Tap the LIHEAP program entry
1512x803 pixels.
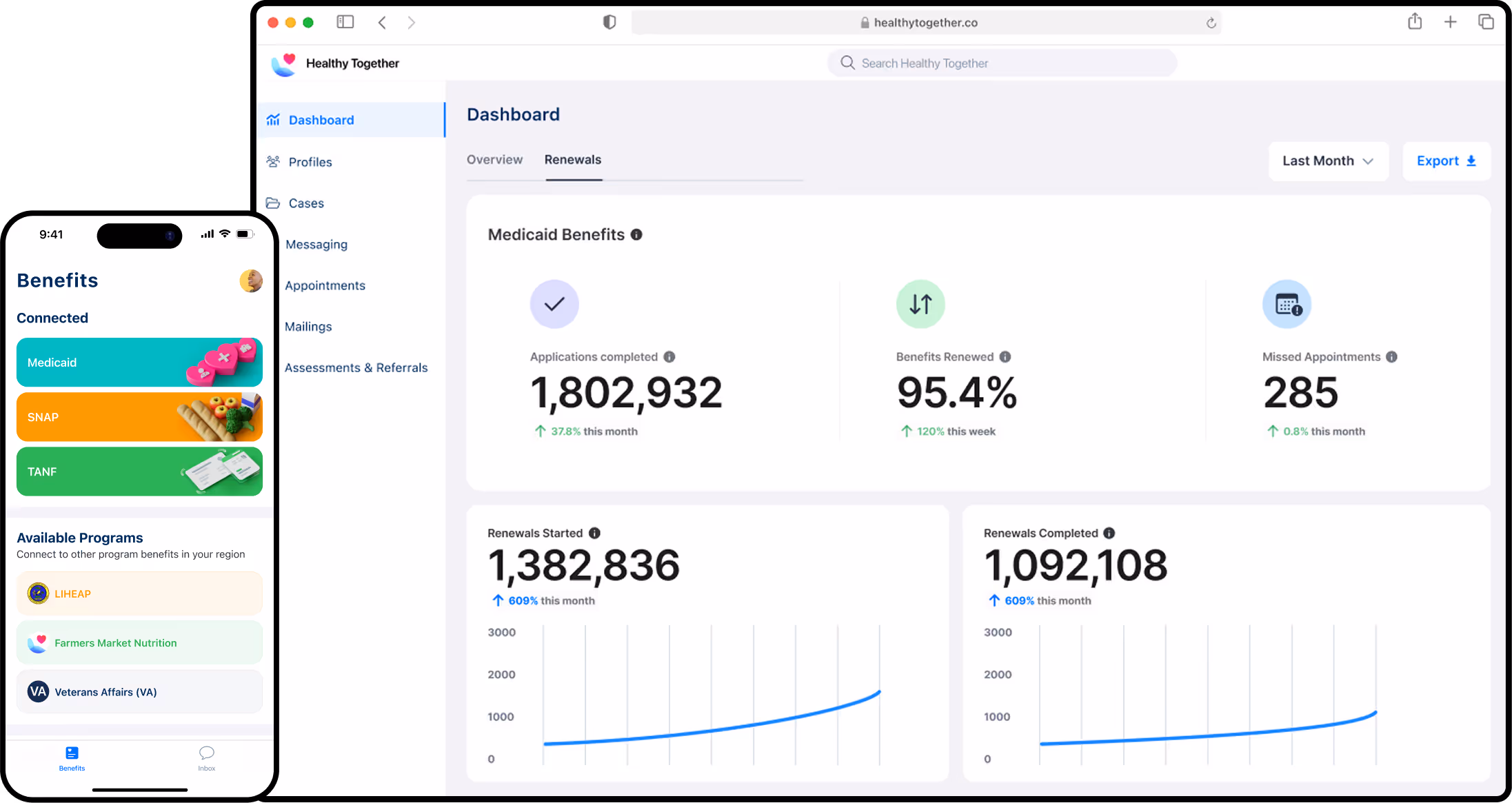click(139, 593)
